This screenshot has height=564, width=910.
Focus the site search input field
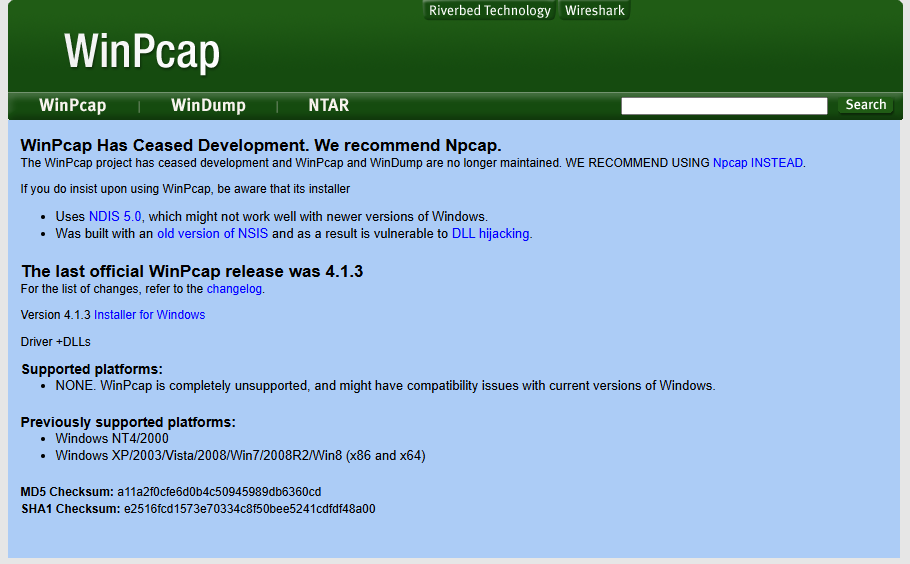(x=724, y=106)
